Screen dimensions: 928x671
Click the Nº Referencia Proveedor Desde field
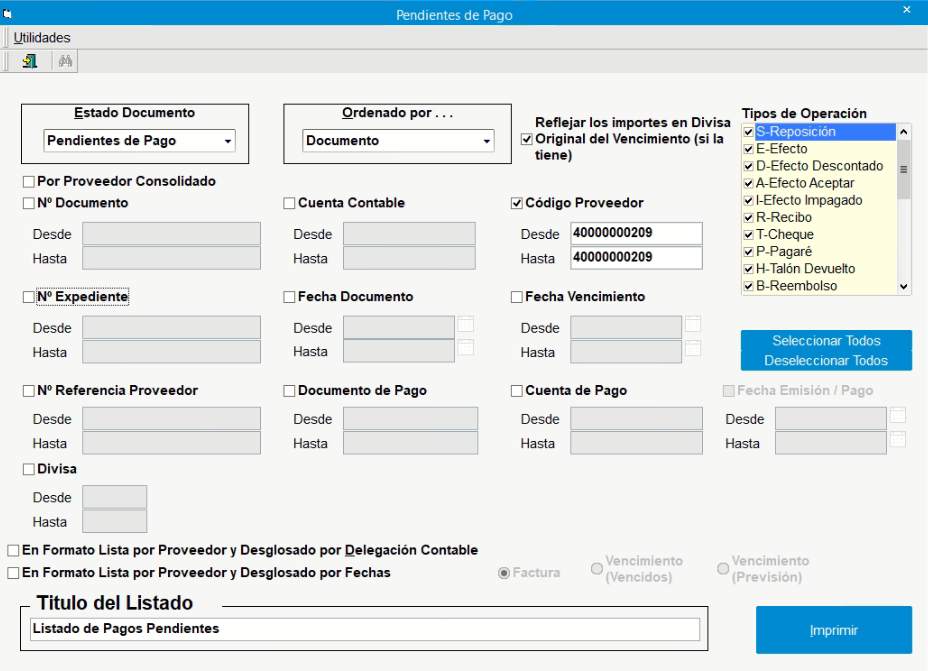click(171, 418)
